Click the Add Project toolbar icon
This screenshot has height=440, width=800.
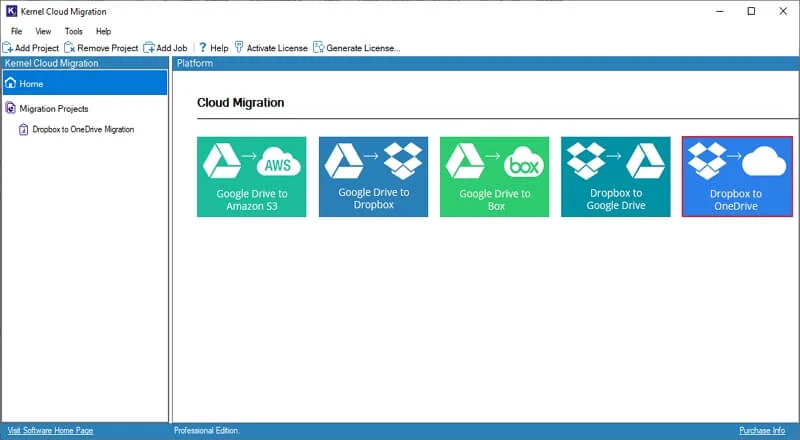[x=8, y=48]
